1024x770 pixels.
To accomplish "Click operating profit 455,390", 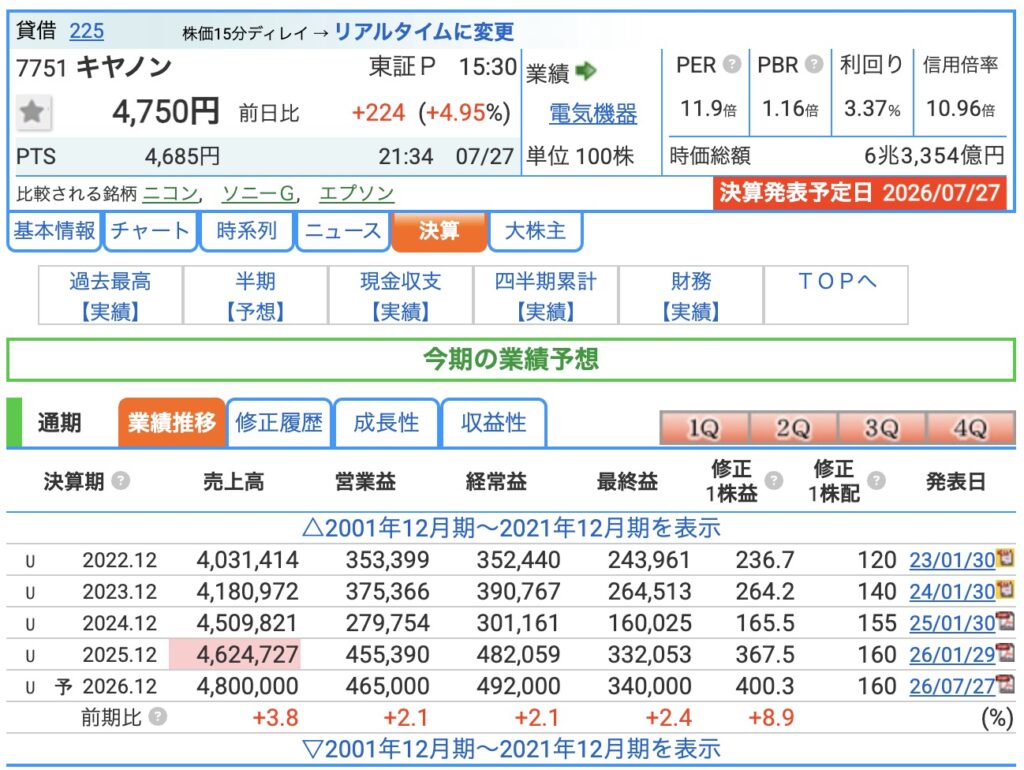I will (x=387, y=654).
